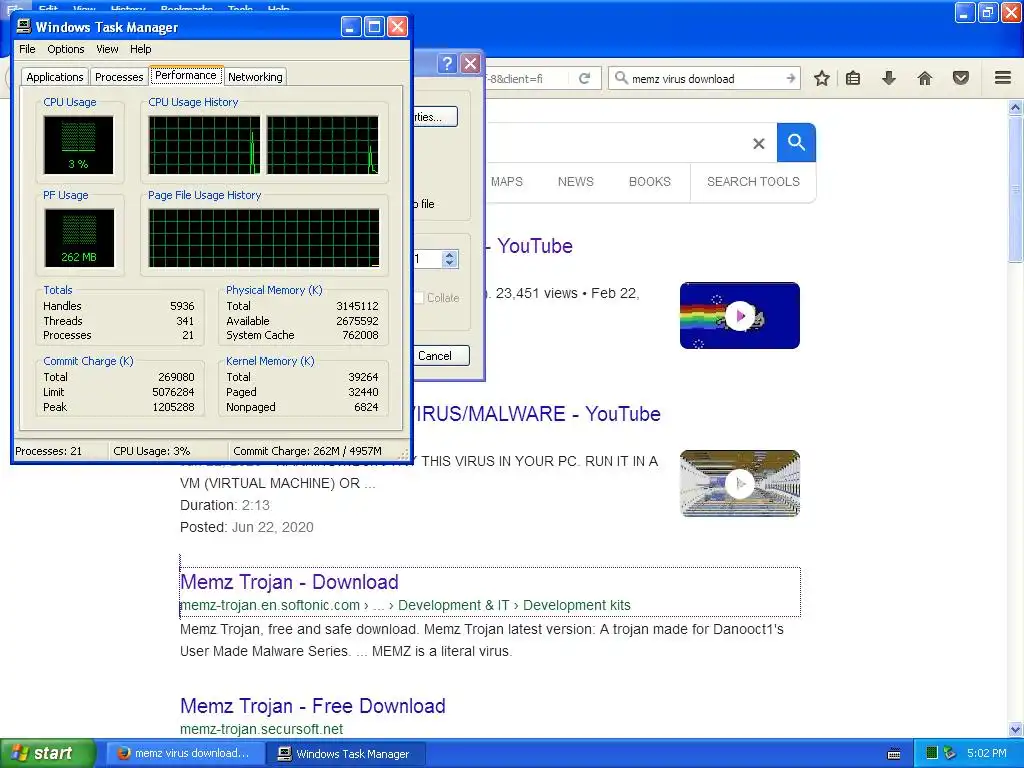Switch to Firefox memz virus download taskbar item
1024x768 pixels.
click(185, 754)
